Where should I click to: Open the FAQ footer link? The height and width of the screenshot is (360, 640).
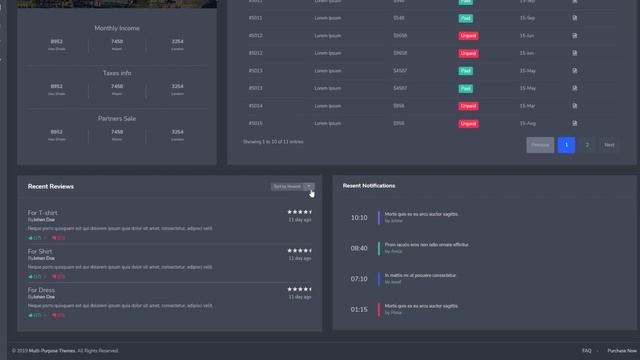(x=587, y=351)
